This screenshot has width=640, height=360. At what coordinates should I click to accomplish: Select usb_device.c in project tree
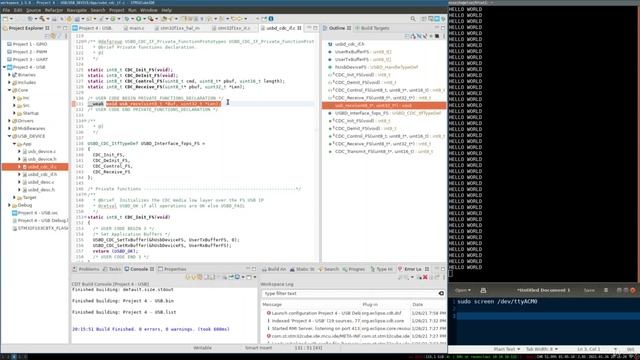click(x=42, y=151)
